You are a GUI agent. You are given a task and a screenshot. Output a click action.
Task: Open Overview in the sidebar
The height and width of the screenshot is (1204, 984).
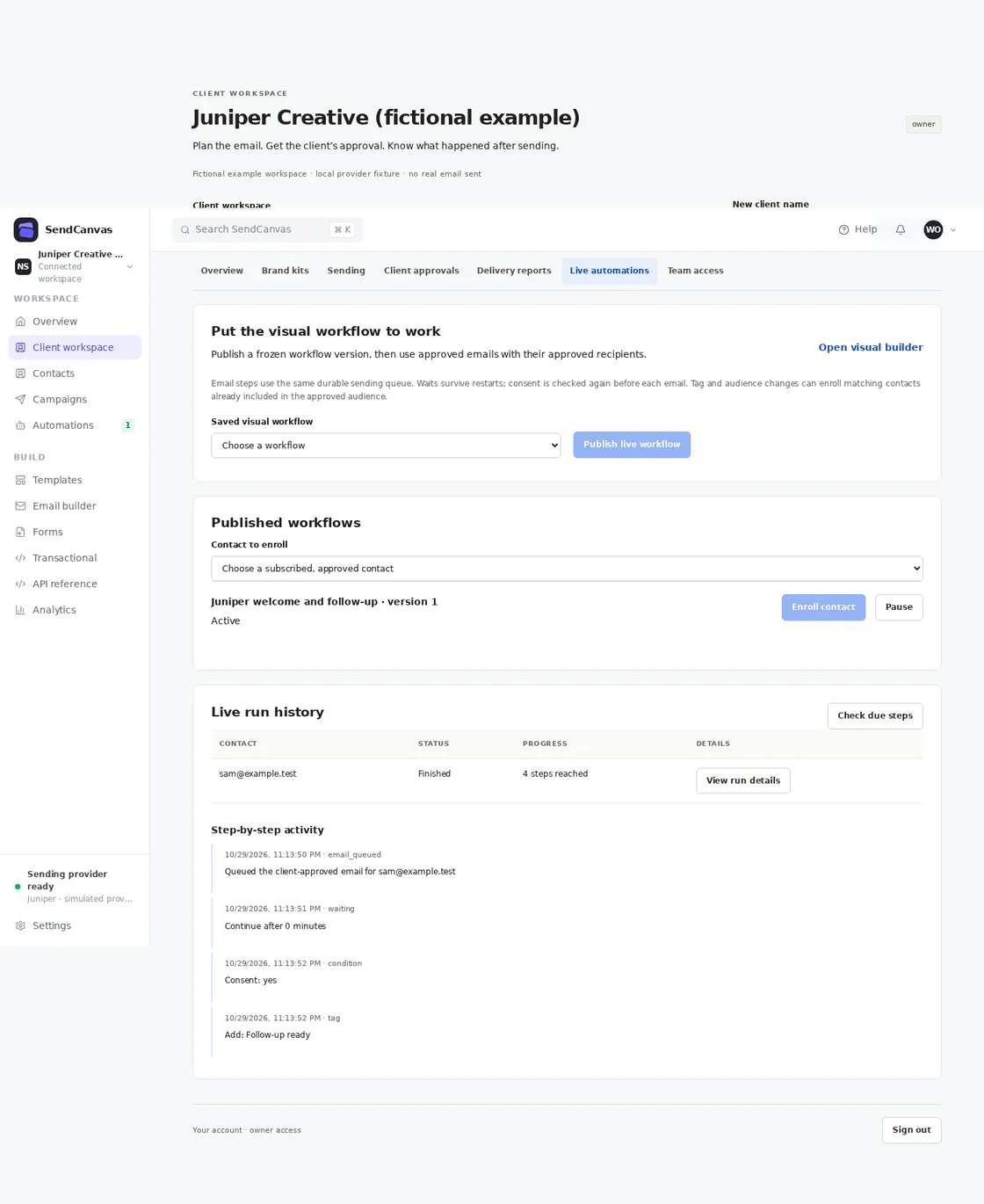75,322
